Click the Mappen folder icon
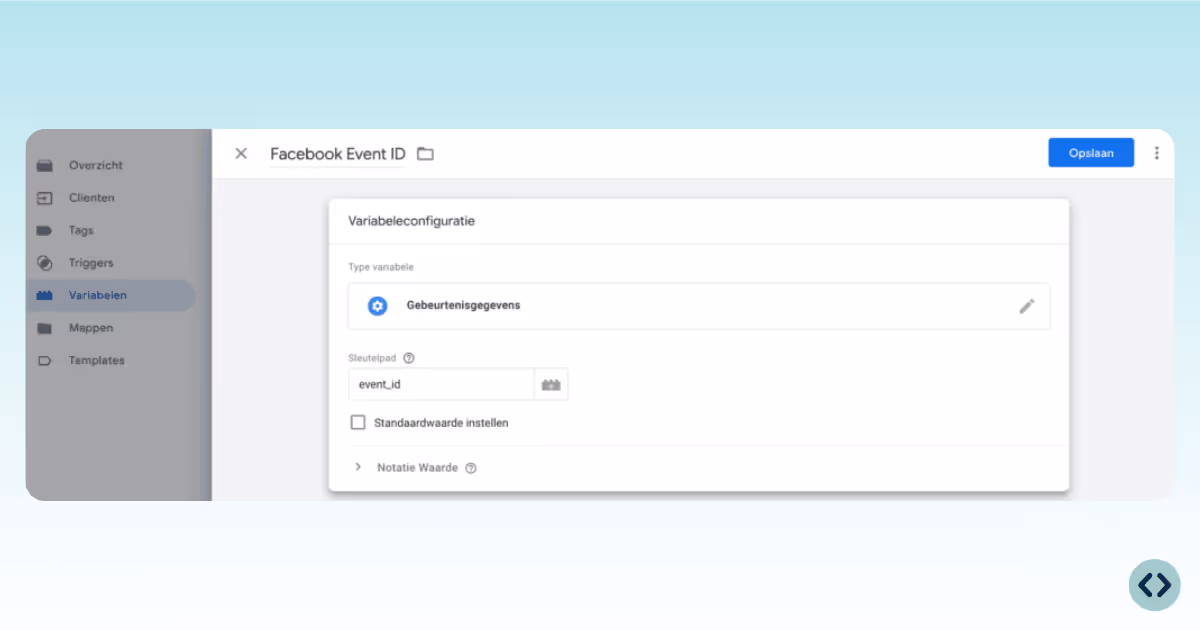 point(44,328)
